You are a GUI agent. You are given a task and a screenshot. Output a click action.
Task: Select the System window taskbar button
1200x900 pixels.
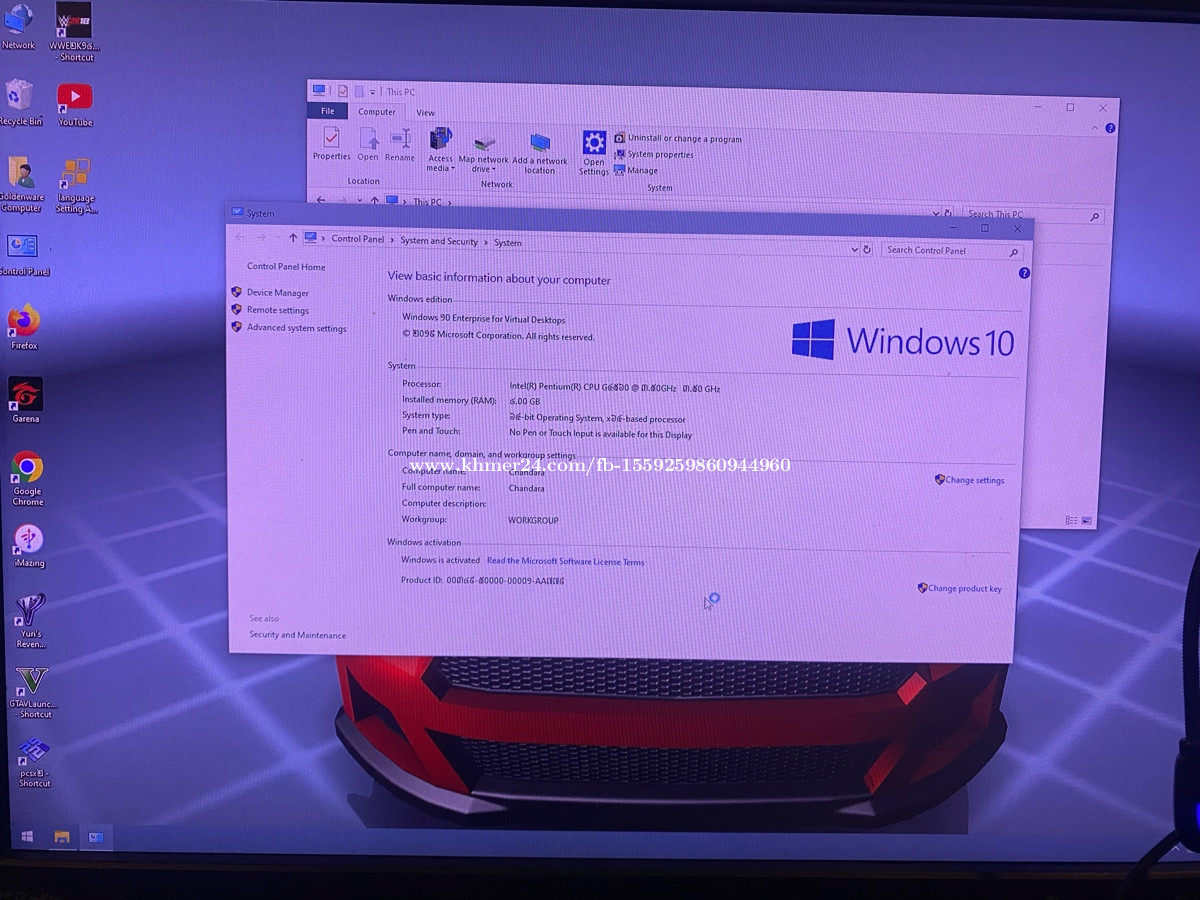[96, 836]
